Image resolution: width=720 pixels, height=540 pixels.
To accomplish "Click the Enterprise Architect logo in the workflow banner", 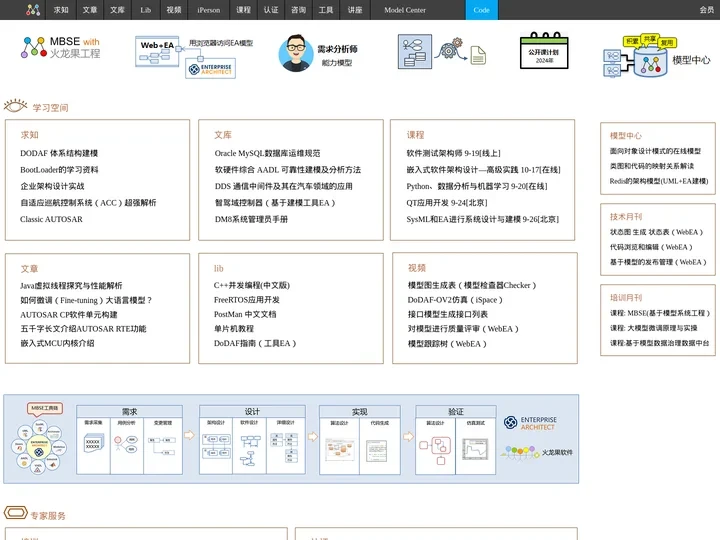I will [530, 423].
